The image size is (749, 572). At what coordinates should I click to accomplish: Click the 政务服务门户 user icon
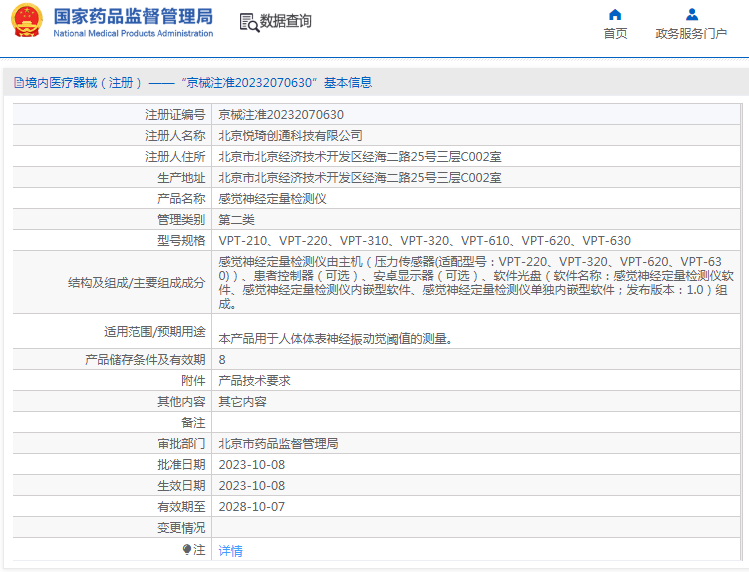[x=692, y=15]
